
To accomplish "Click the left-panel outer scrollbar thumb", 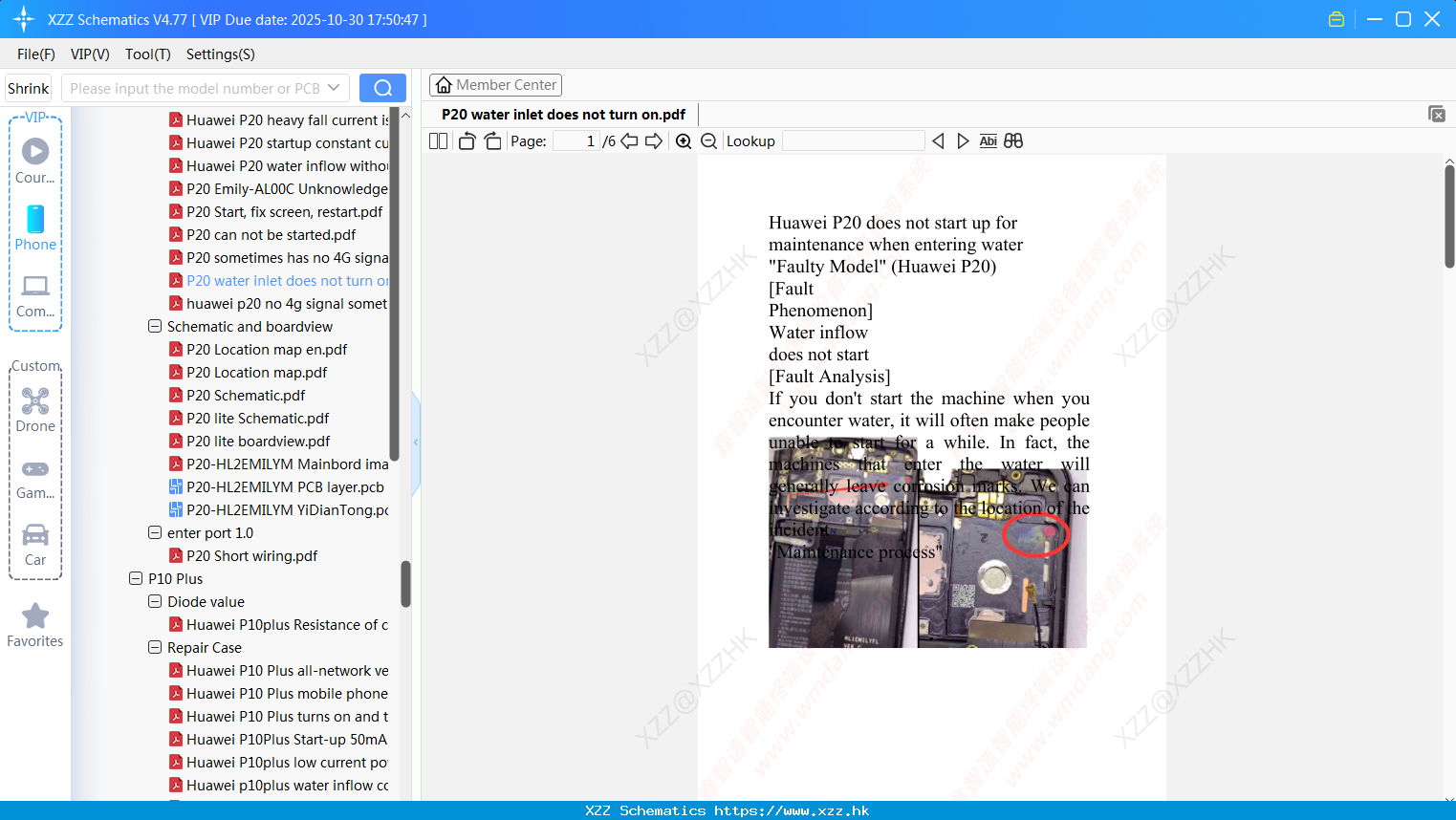I will [x=405, y=584].
